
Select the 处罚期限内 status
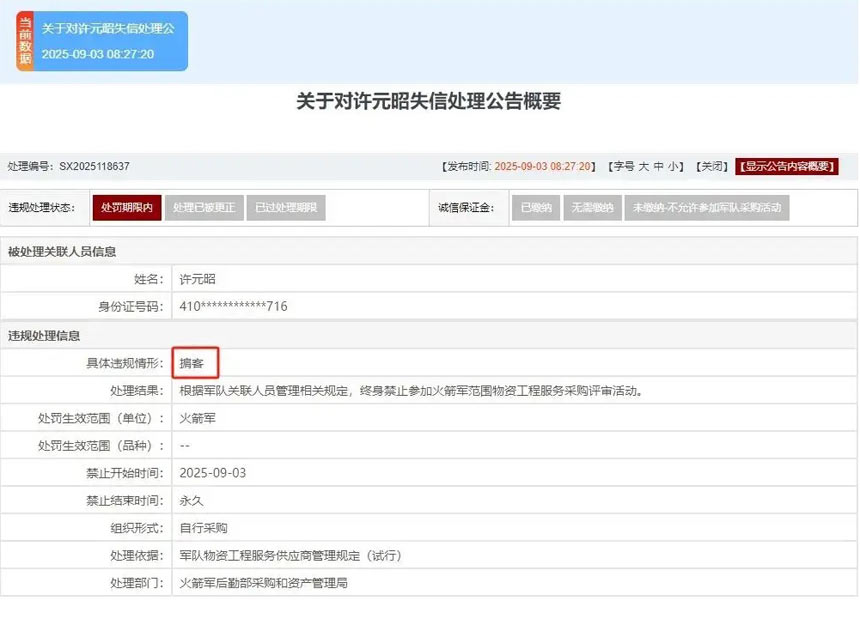(126, 207)
